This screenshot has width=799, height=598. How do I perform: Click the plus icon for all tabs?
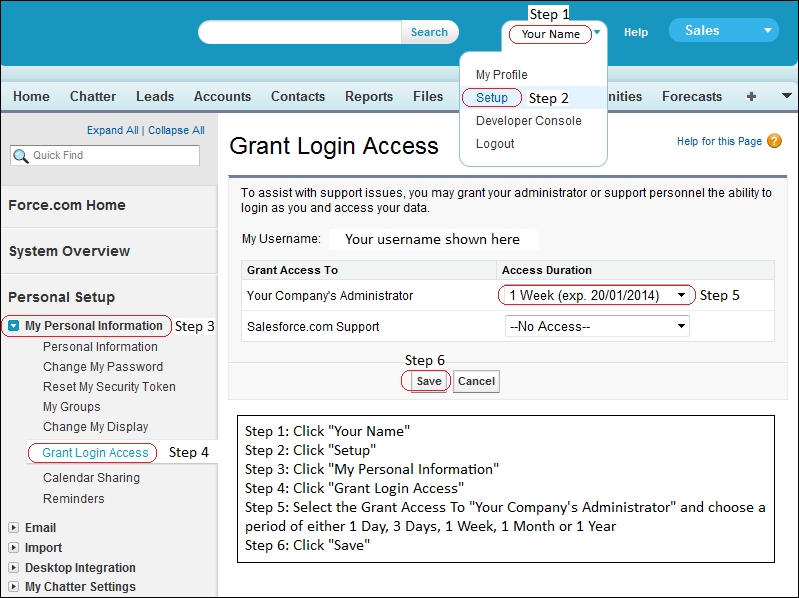pos(751,96)
